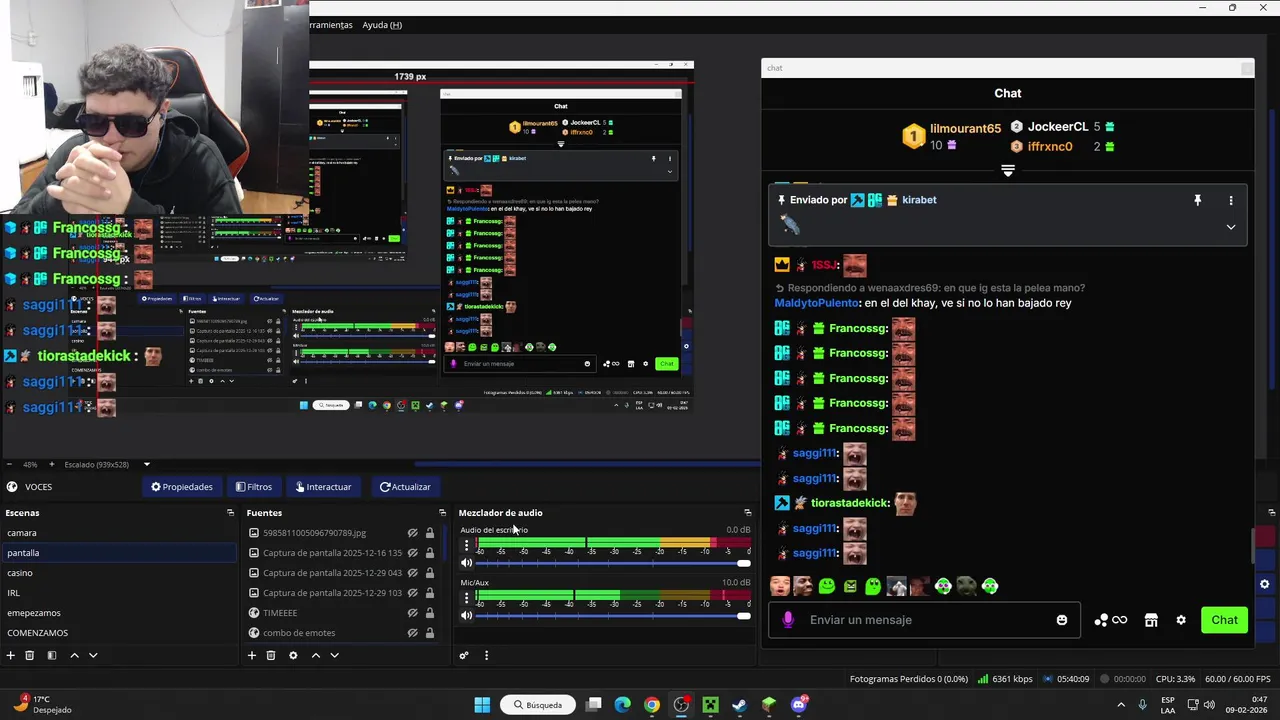Open Steam from the taskbar

click(739, 705)
